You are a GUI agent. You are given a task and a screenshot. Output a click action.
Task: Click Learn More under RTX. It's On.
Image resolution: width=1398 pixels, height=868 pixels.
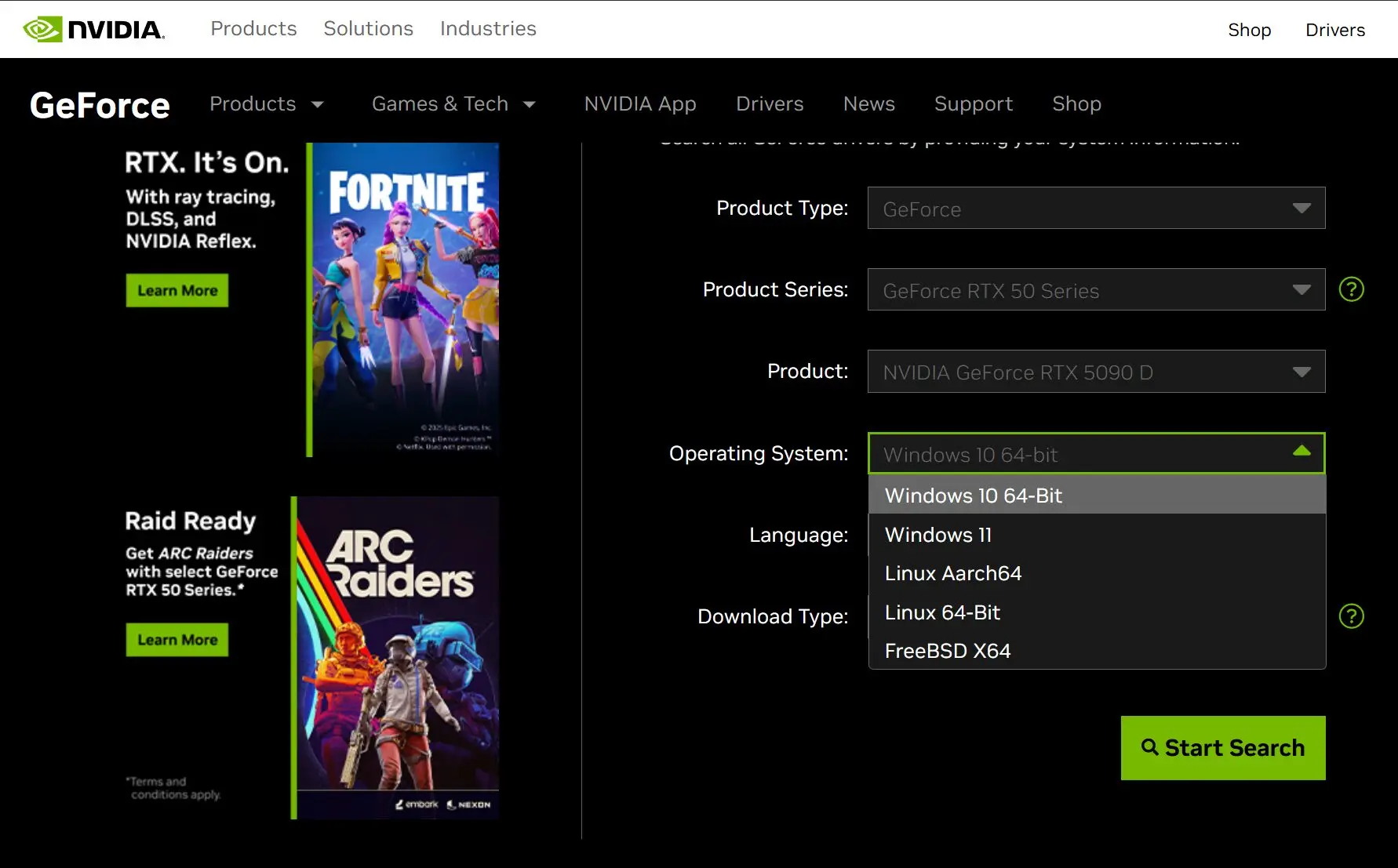pos(177,291)
